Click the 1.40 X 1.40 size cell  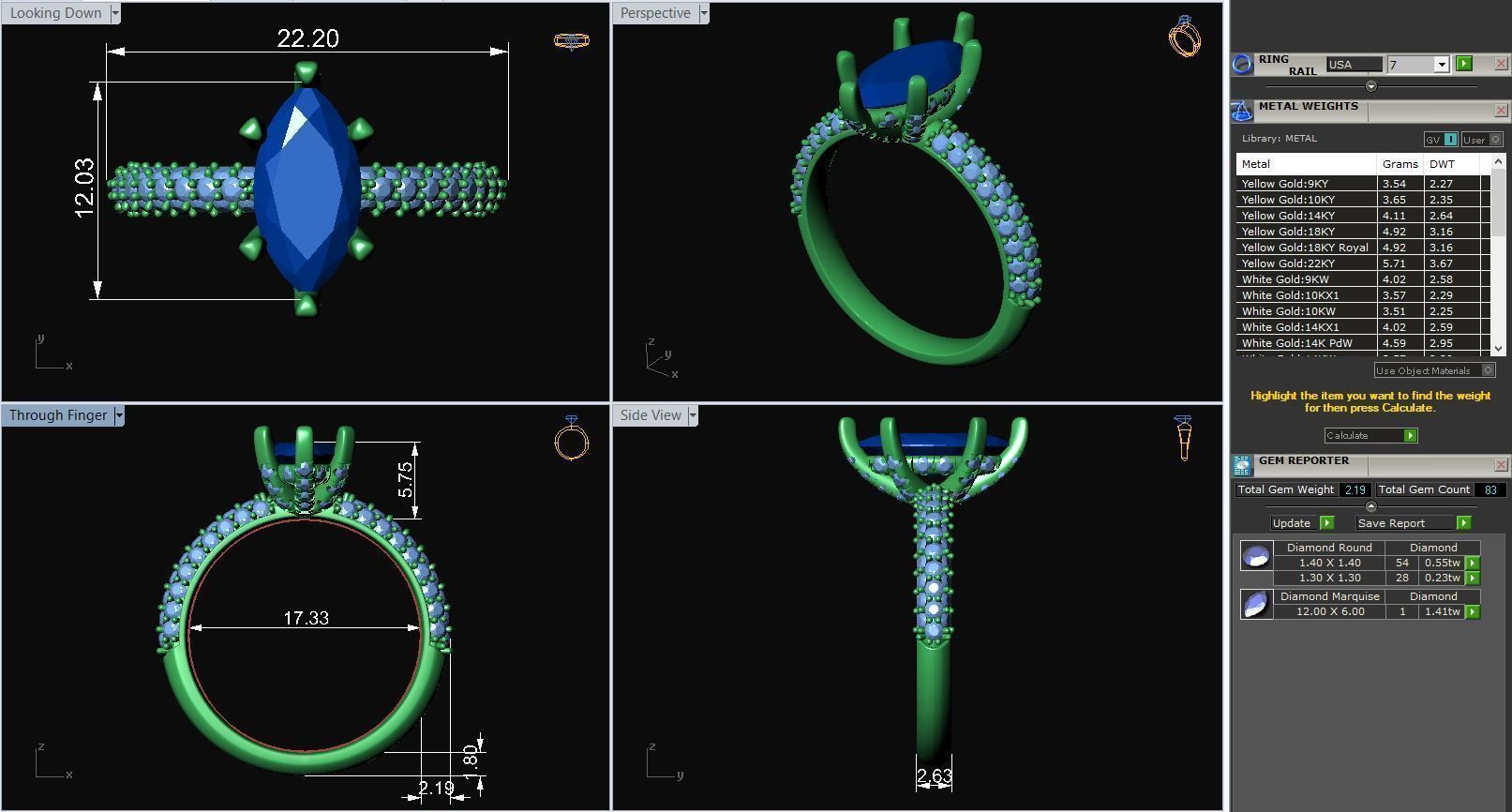pyautogui.click(x=1329, y=563)
